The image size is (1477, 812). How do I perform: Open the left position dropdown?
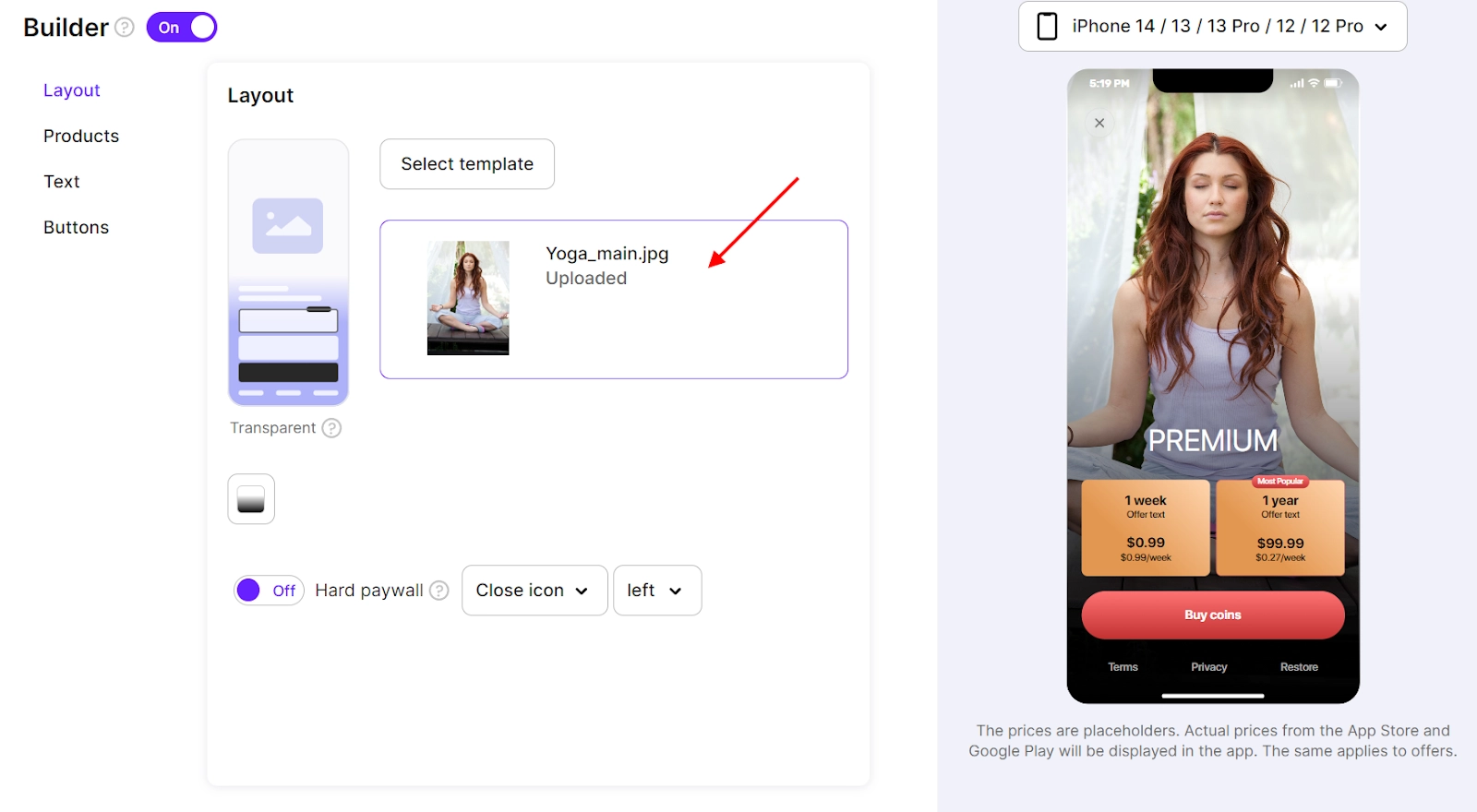657,591
